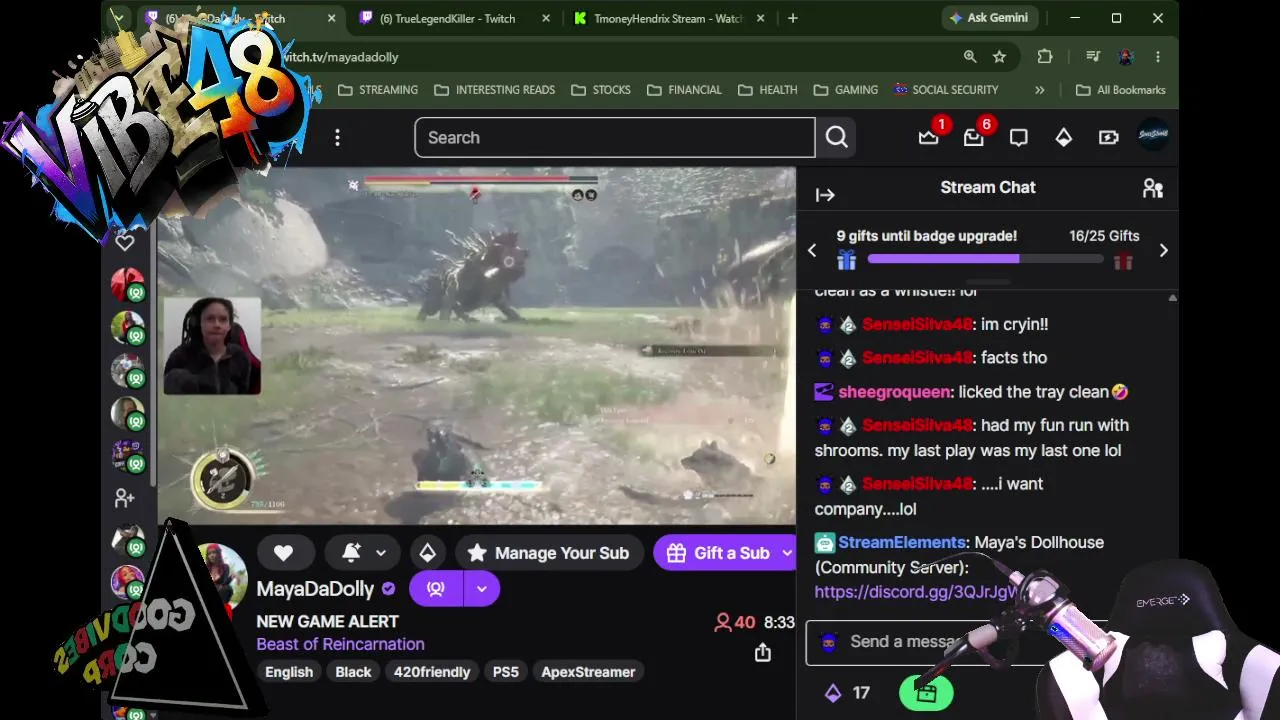
Task: Open the Chrome profile avatar
Action: [x=1126, y=57]
